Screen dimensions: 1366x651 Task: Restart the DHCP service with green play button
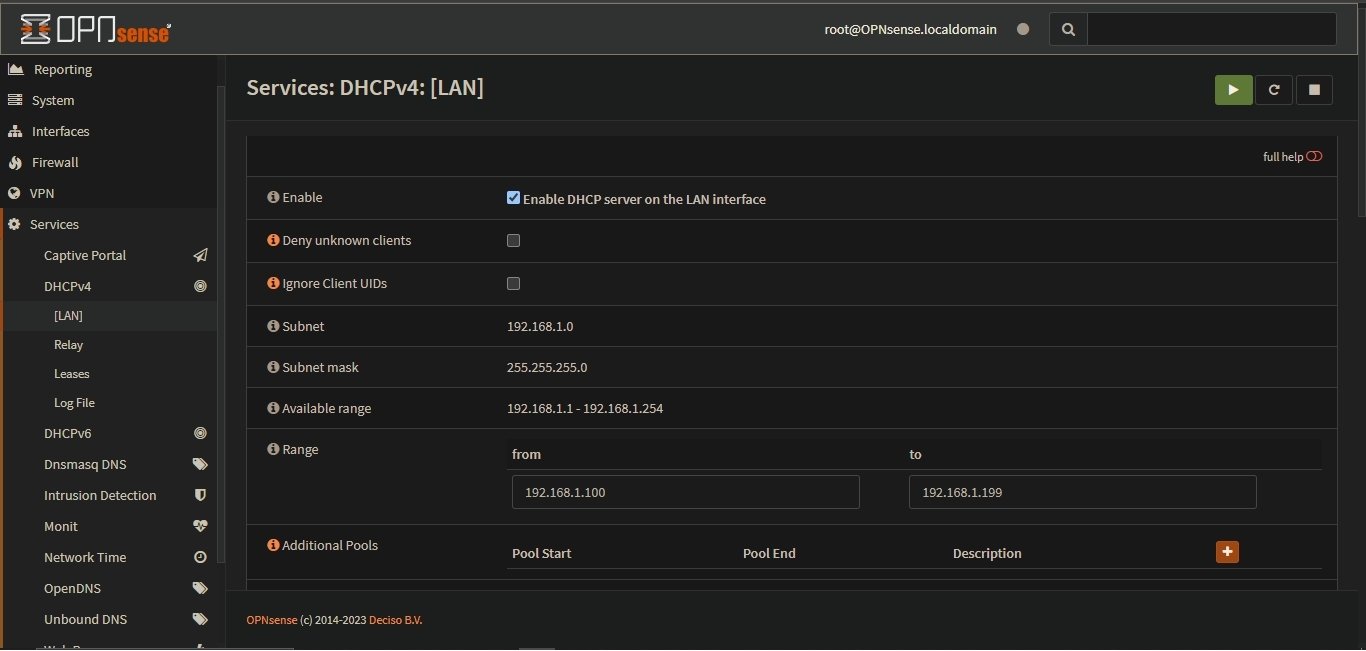pyautogui.click(x=1233, y=89)
